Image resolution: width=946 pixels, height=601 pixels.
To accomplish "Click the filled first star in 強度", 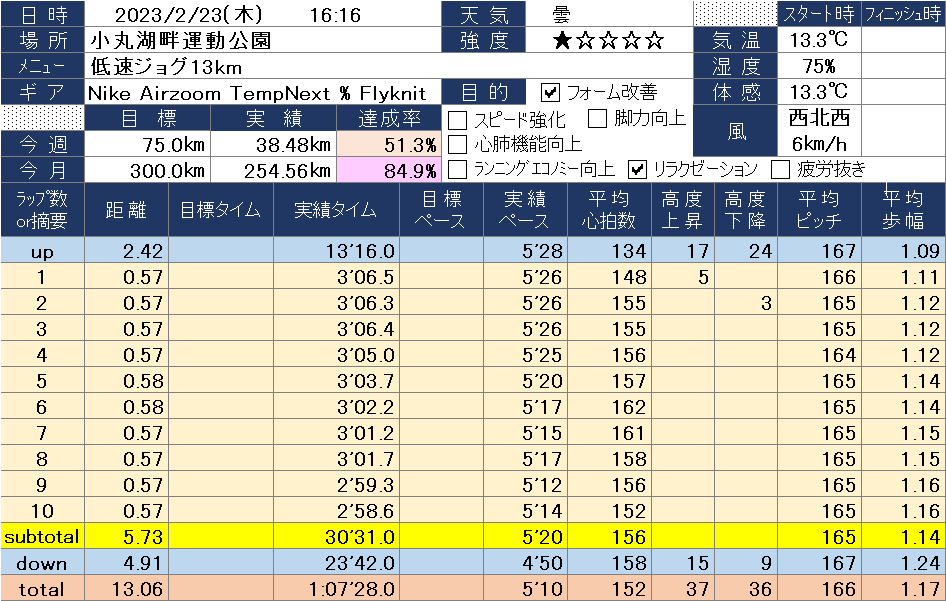I will [562, 41].
